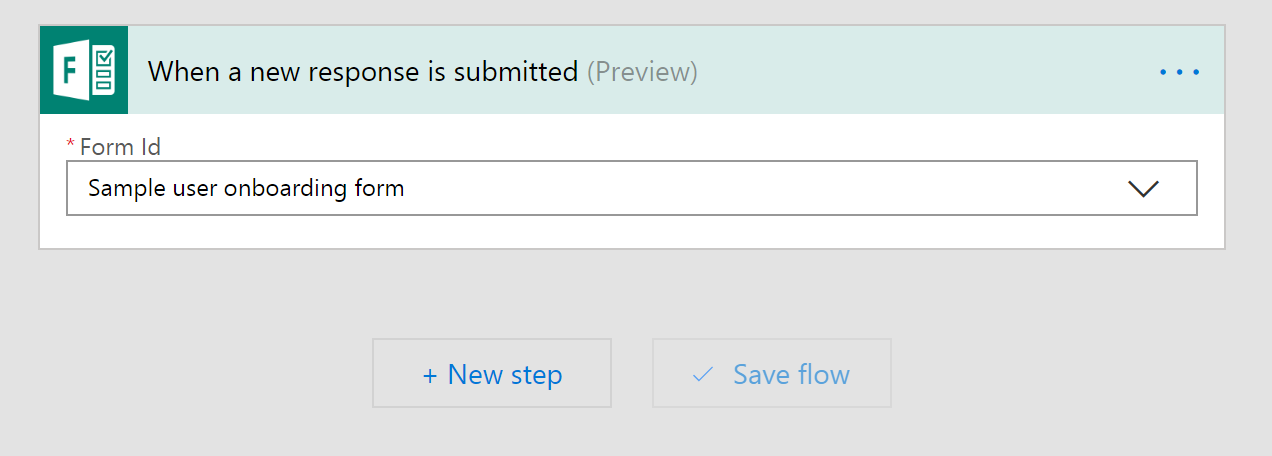Image resolution: width=1272 pixels, height=456 pixels.
Task: Click 'When a new response is submitted' title
Action: coord(363,72)
